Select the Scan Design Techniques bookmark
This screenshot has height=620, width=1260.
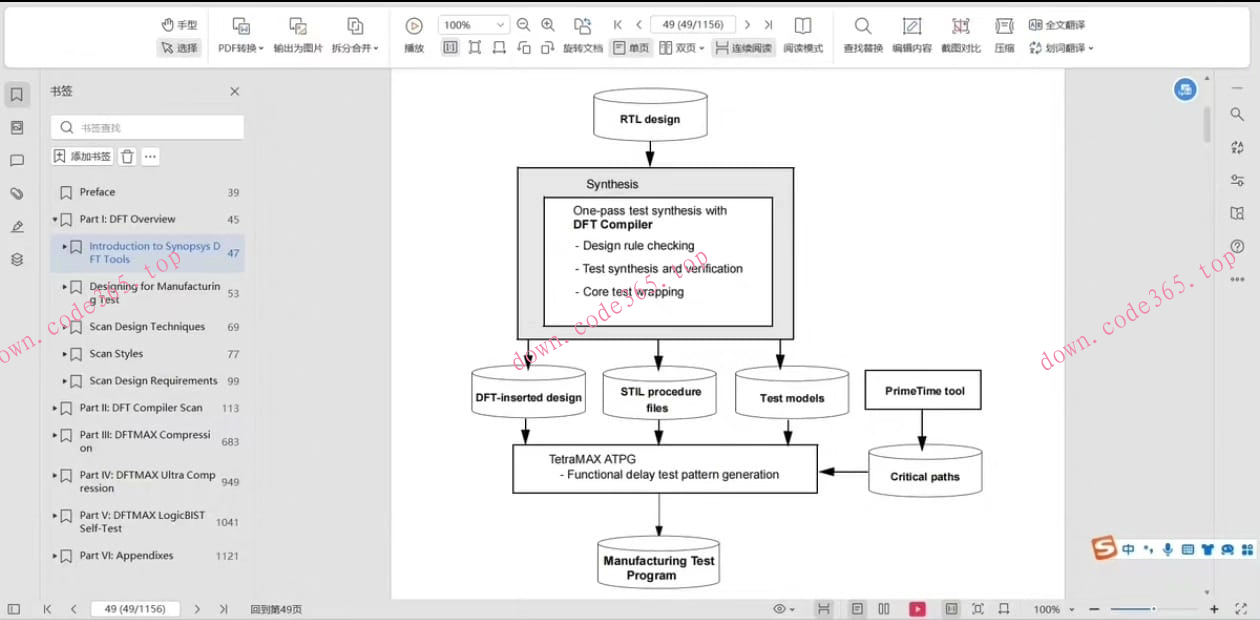tap(147, 327)
